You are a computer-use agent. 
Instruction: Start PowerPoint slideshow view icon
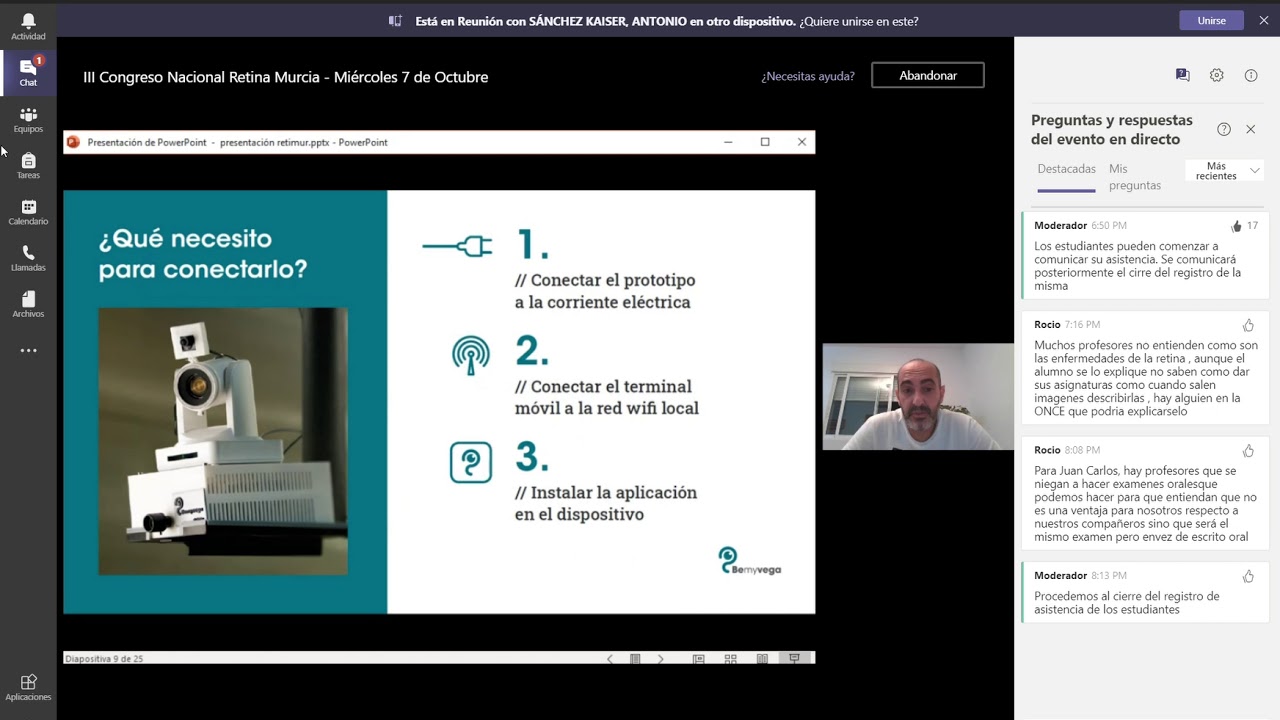coord(794,659)
